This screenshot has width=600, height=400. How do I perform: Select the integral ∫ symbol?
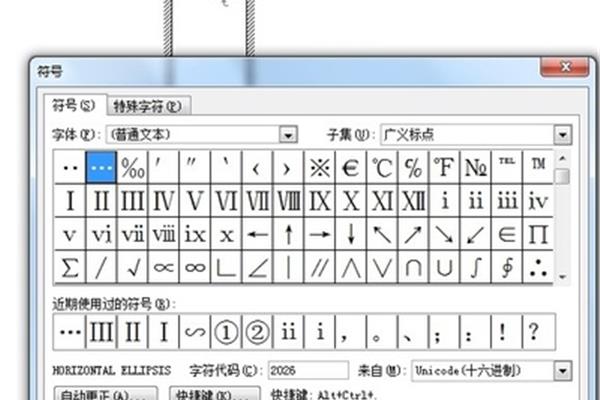coord(476,267)
